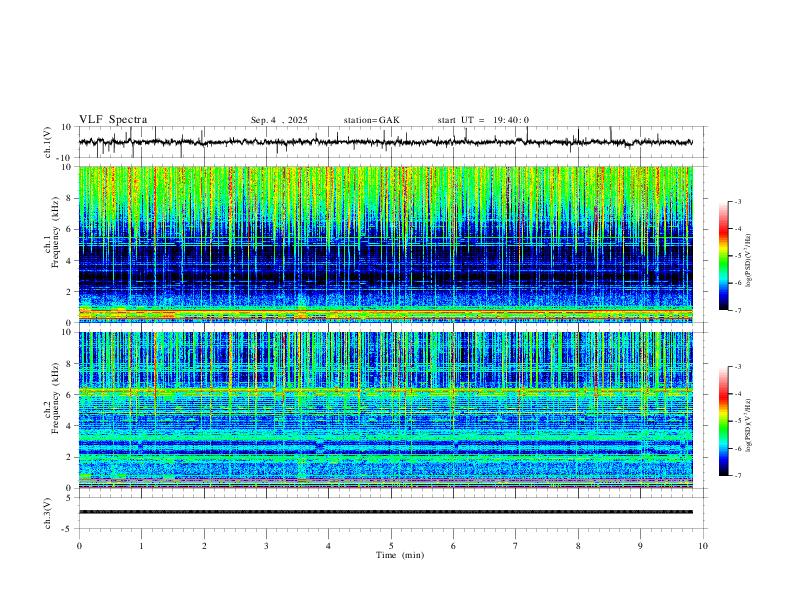This screenshot has height=612, width=792.
Task: Click the ch.3 black signal band
Action: coord(385,512)
